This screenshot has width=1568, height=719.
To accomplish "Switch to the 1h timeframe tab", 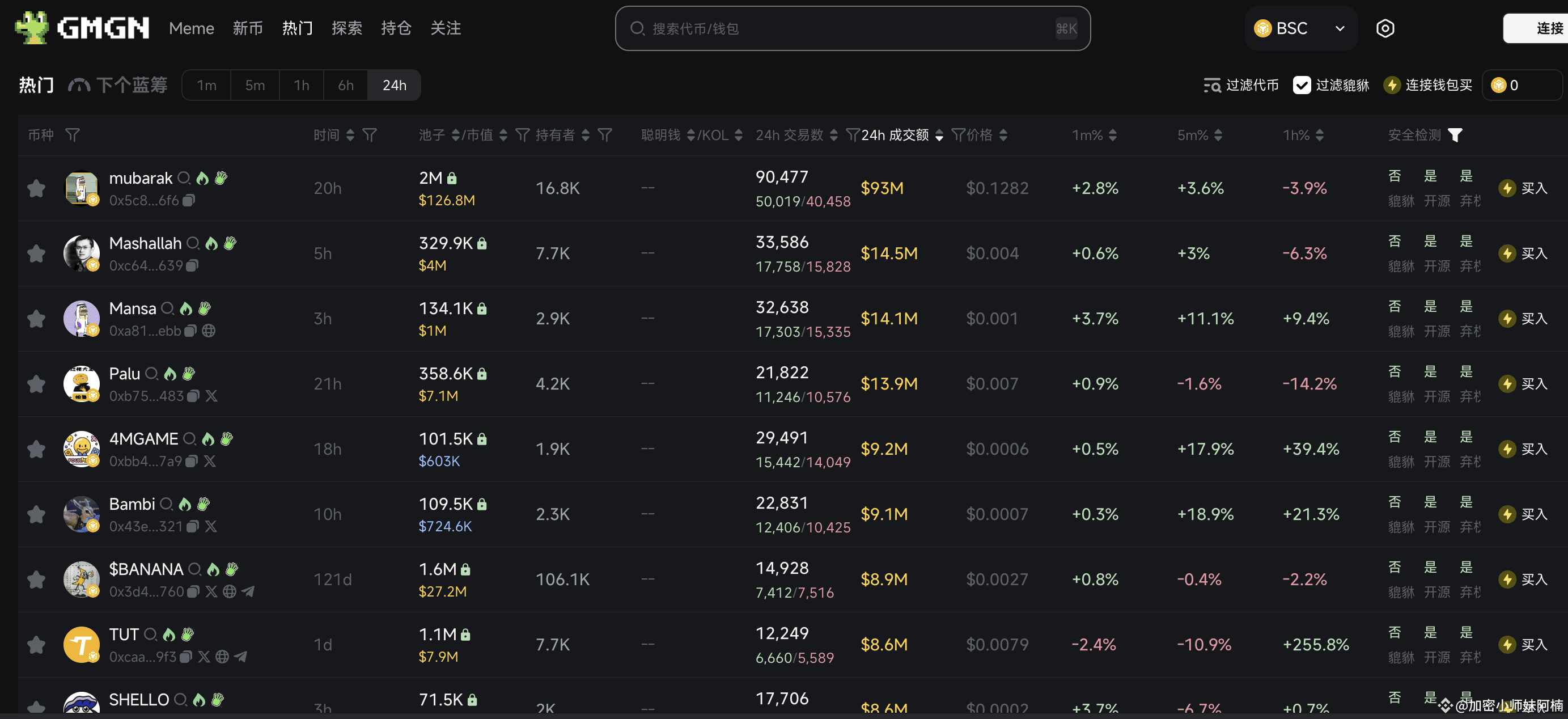I will [x=302, y=85].
